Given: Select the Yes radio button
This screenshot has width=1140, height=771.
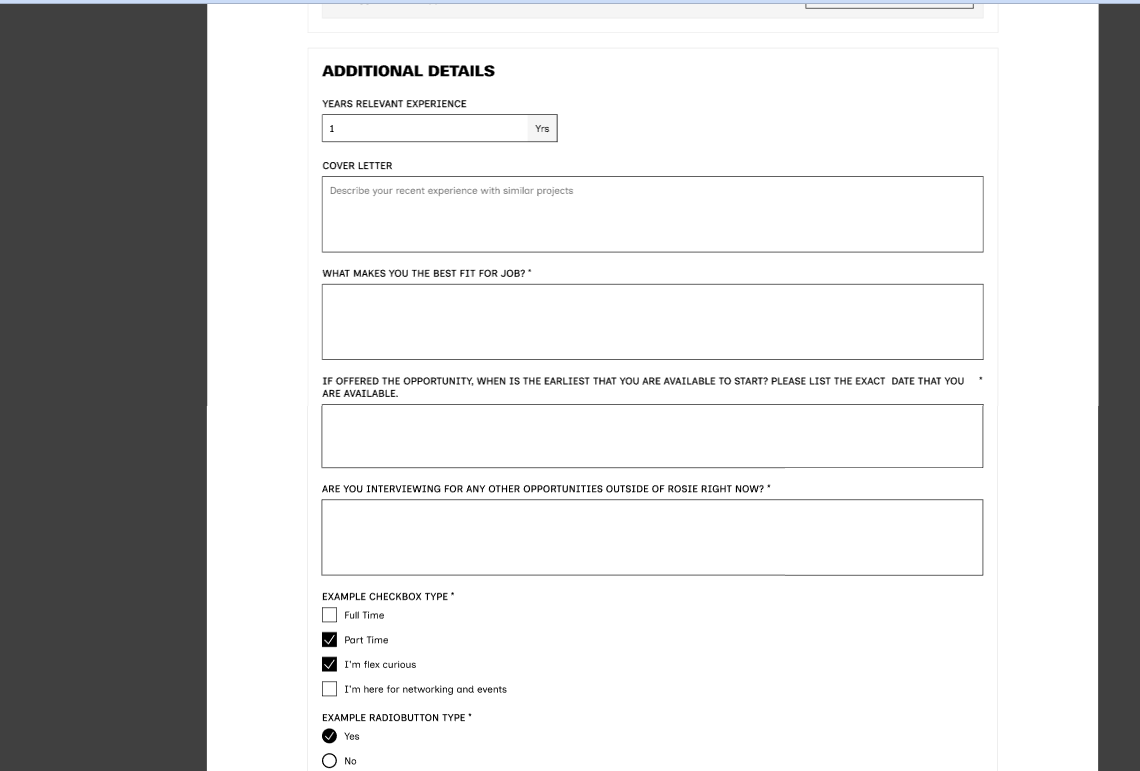Looking at the screenshot, I should 329,736.
